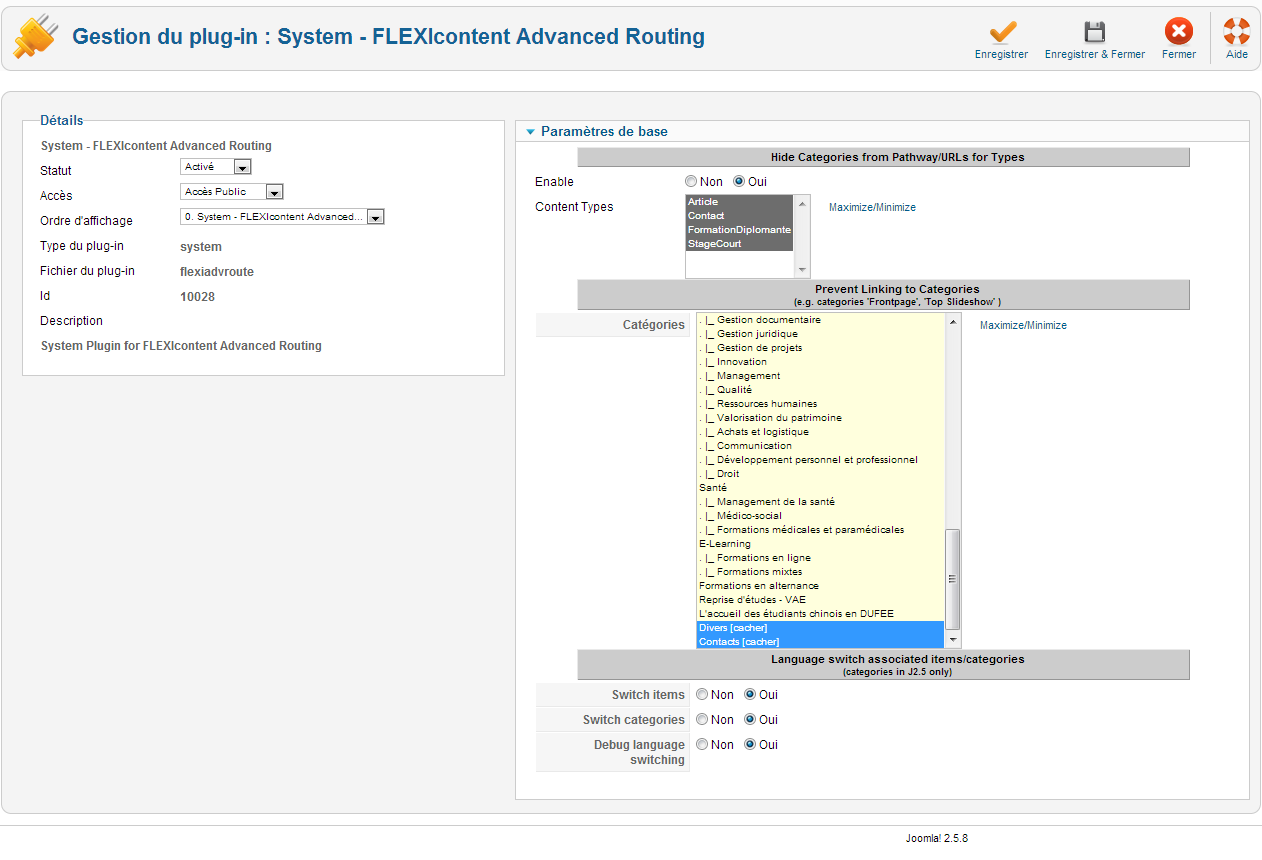1262x860 pixels.
Task: Select Développement personnel et professionnel category
Action: [x=820, y=460]
